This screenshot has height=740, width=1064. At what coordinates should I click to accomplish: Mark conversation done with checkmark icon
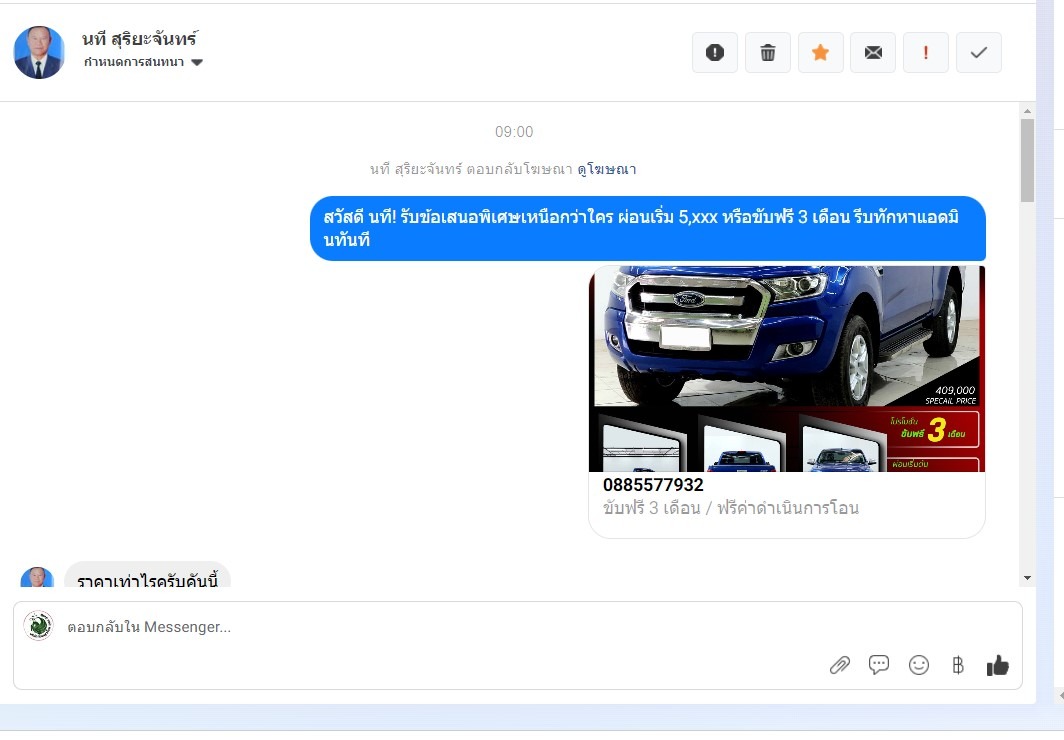[978, 52]
